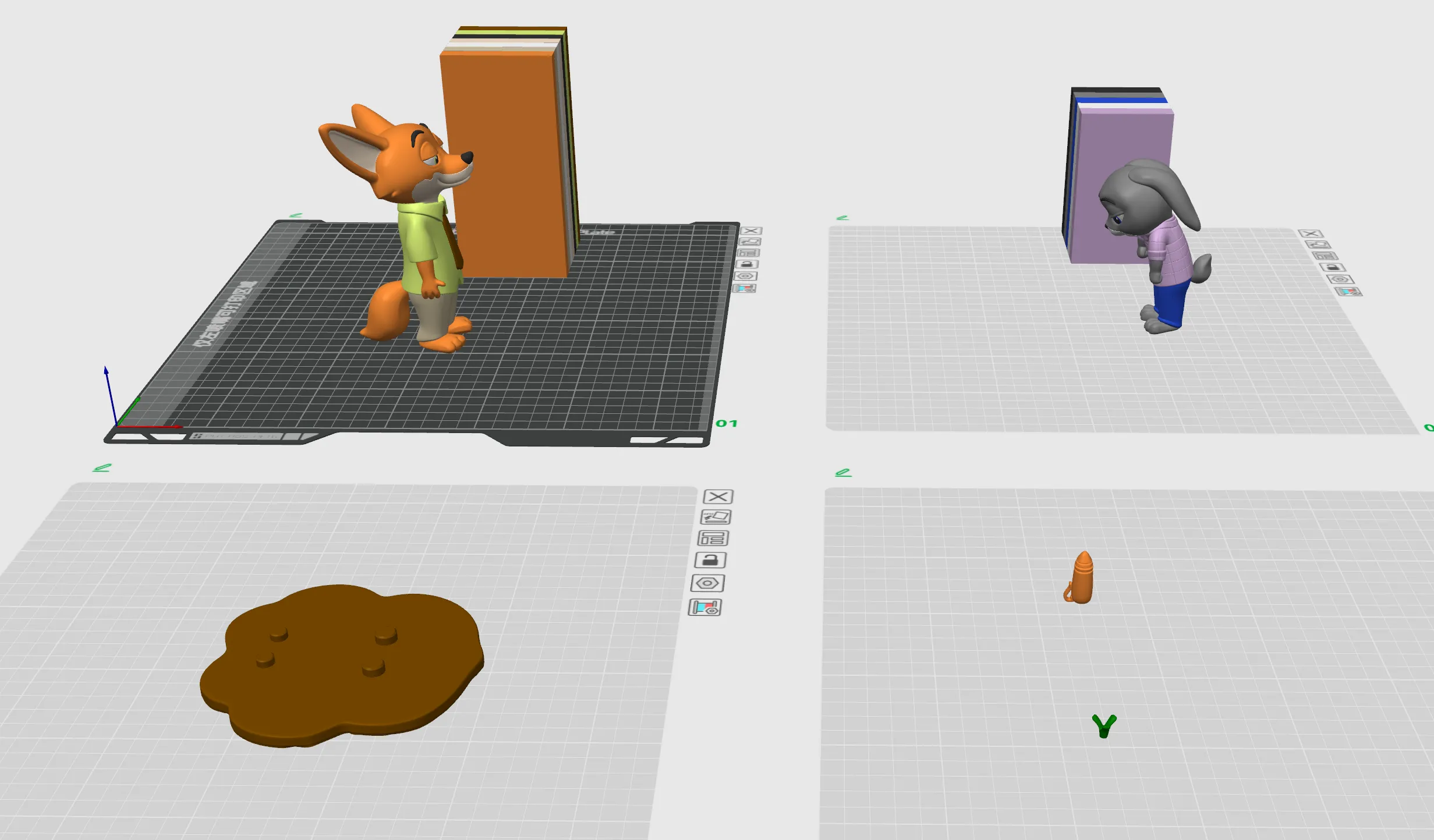Click the green "01" plate number label
Screen dimensions: 1434x840
click(x=727, y=423)
